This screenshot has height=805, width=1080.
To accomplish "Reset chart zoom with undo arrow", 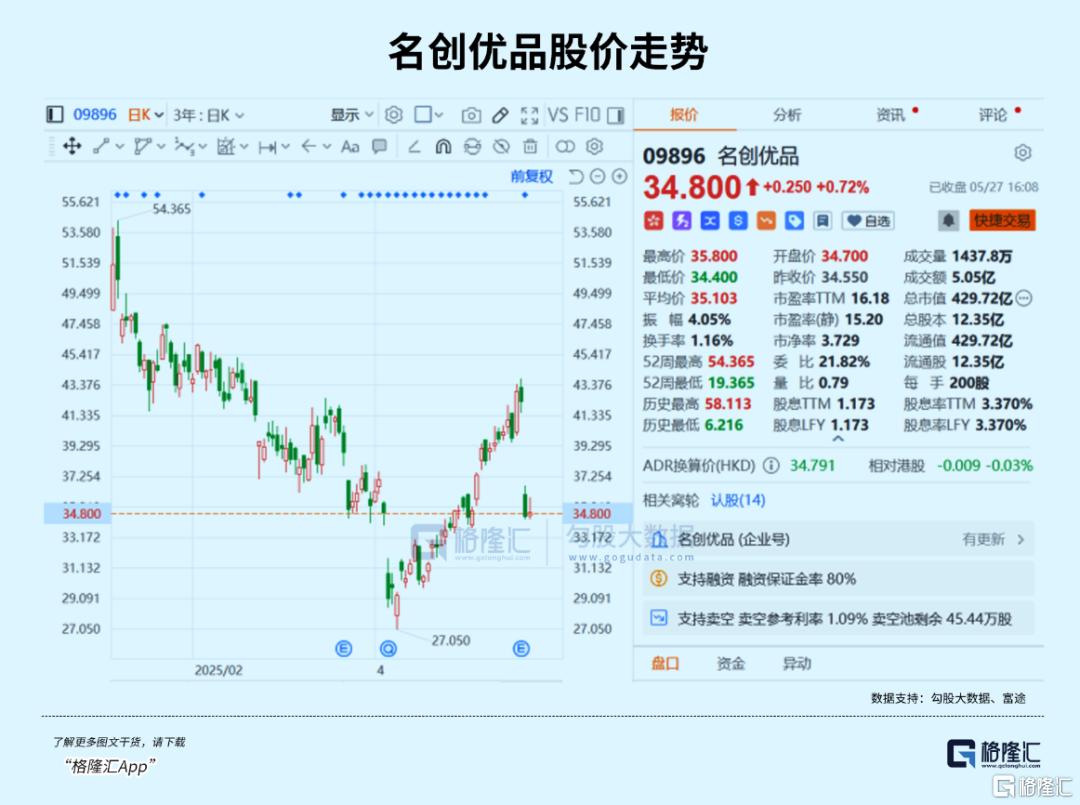I will click(576, 176).
